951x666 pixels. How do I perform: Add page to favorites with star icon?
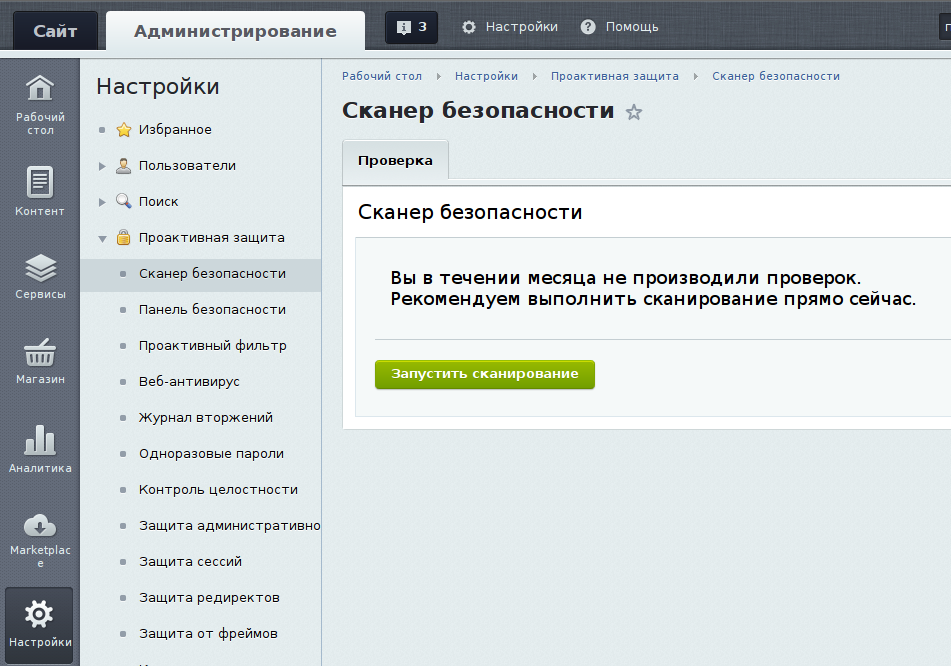tap(633, 112)
